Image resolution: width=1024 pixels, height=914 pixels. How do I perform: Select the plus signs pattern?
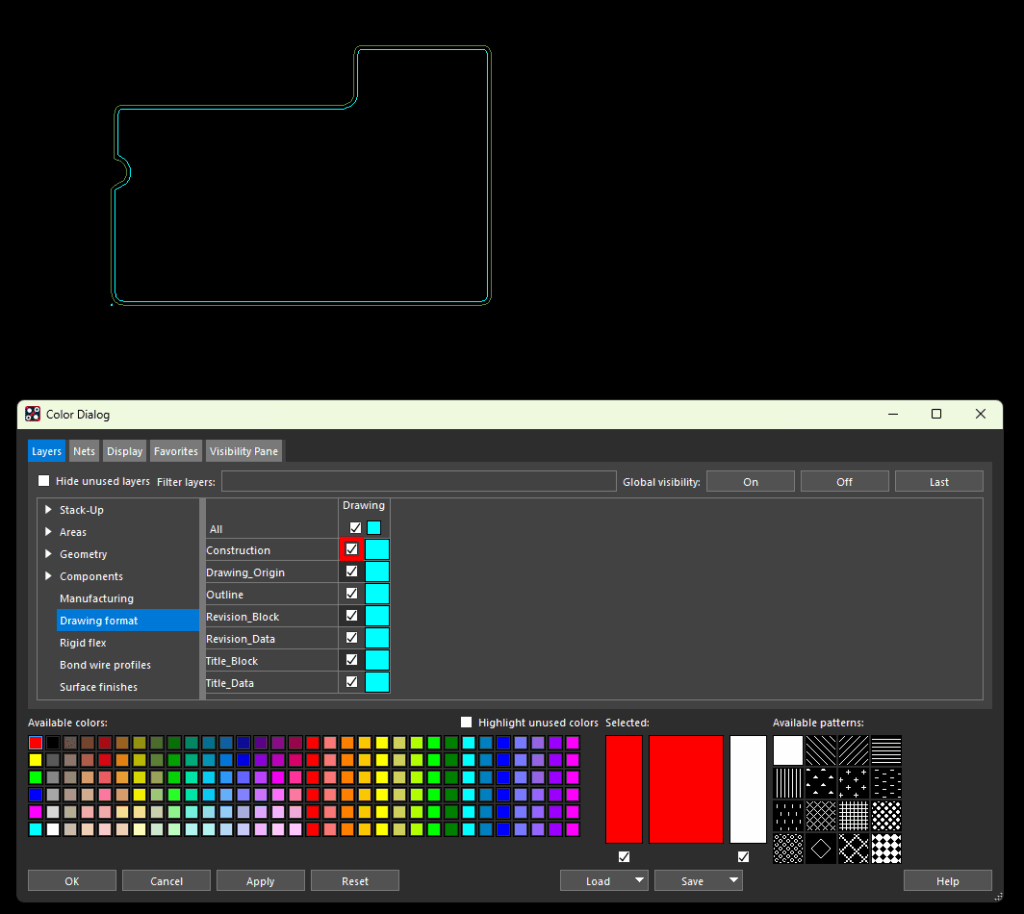[853, 783]
